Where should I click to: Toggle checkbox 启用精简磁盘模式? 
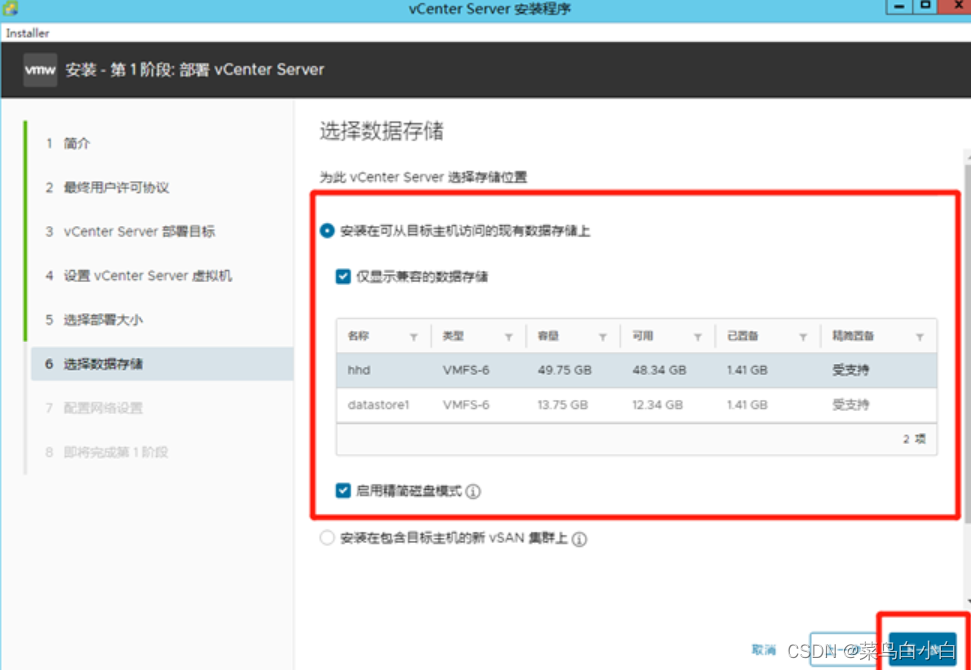coord(343,490)
